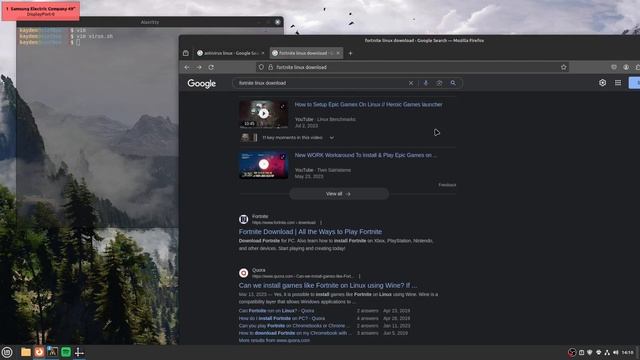The width and height of the screenshot is (640, 360).
Task: Open How to download Fortnite on Chromebook link
Action: click(x=295, y=333)
